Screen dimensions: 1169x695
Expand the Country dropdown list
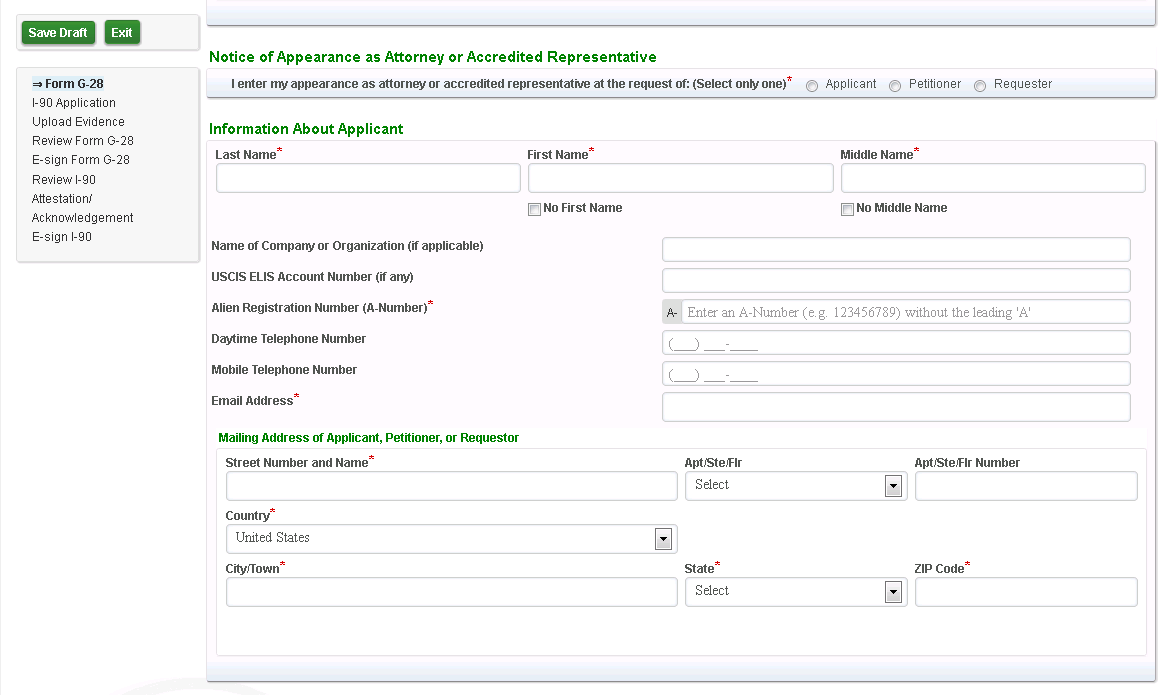pyautogui.click(x=451, y=539)
